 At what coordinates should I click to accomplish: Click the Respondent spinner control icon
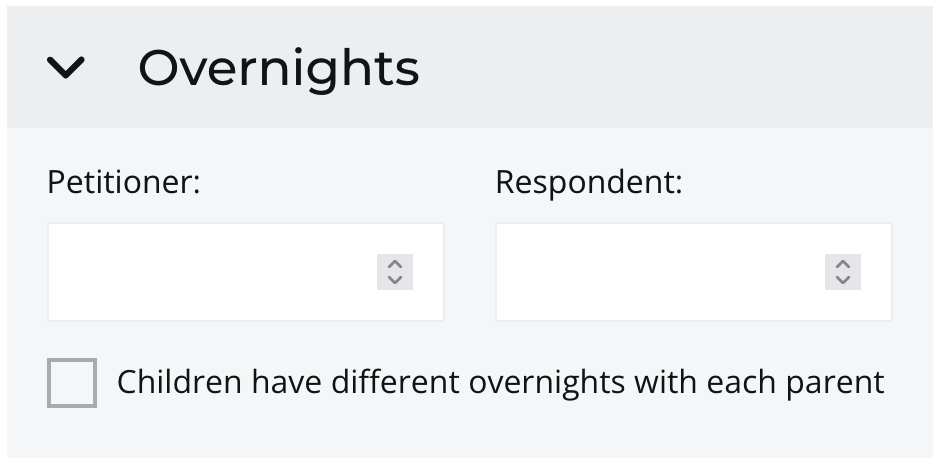pos(843,272)
